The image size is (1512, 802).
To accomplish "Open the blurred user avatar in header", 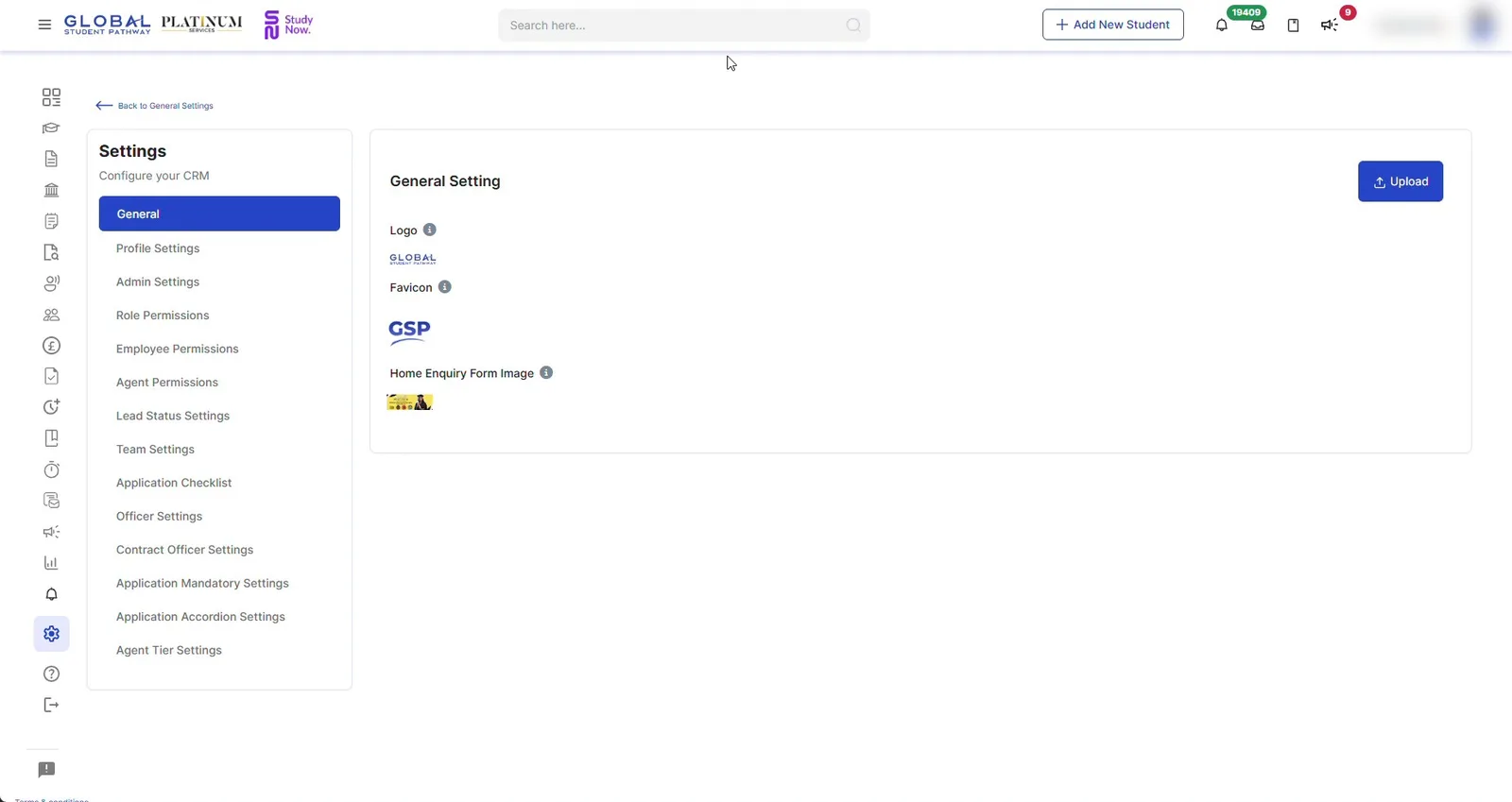I will (x=1482, y=26).
